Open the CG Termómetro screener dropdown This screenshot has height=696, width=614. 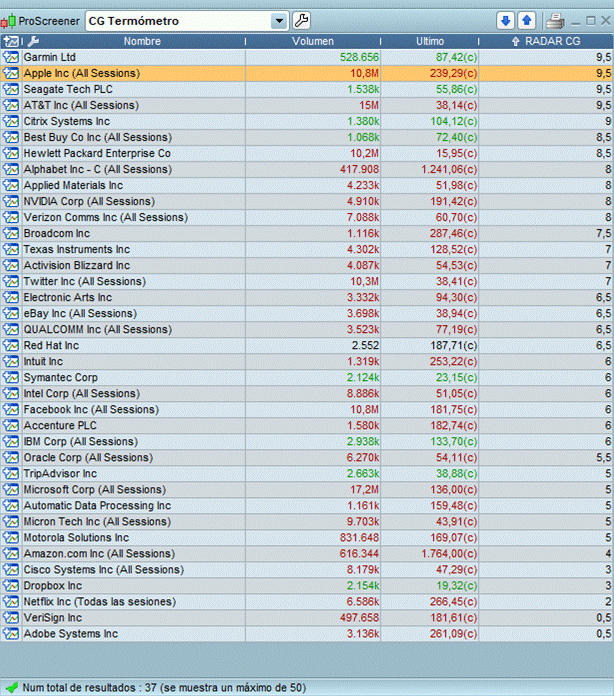click(278, 21)
